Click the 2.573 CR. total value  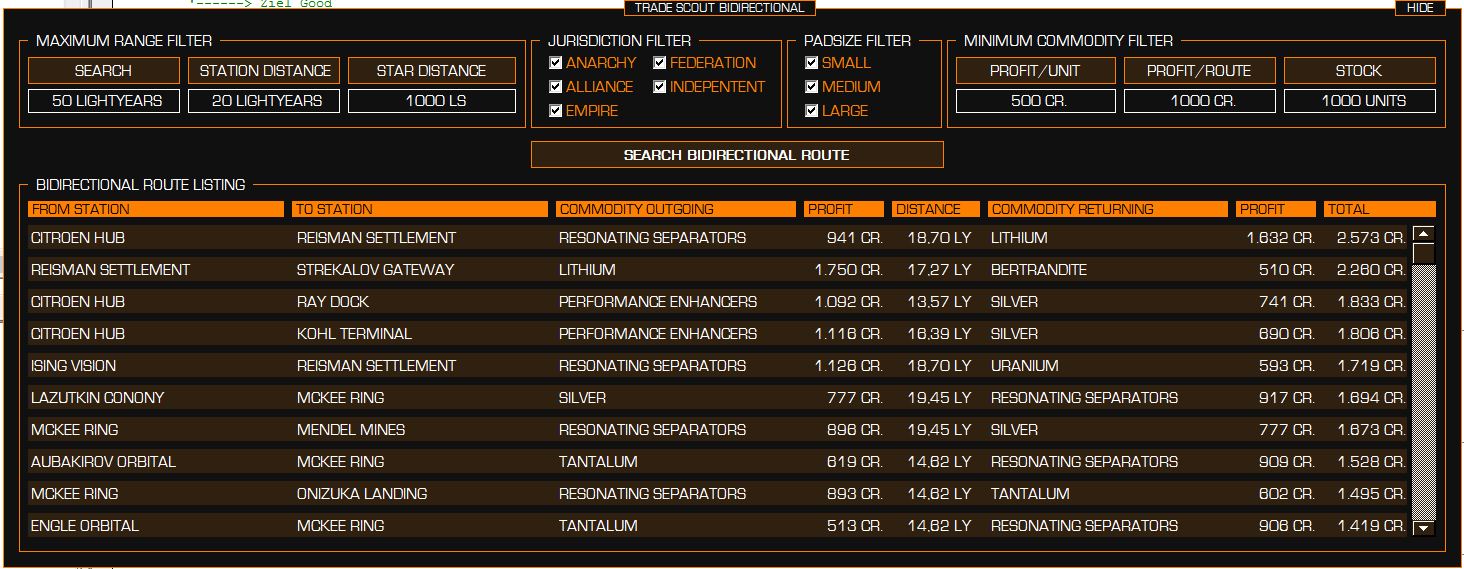(1371, 238)
